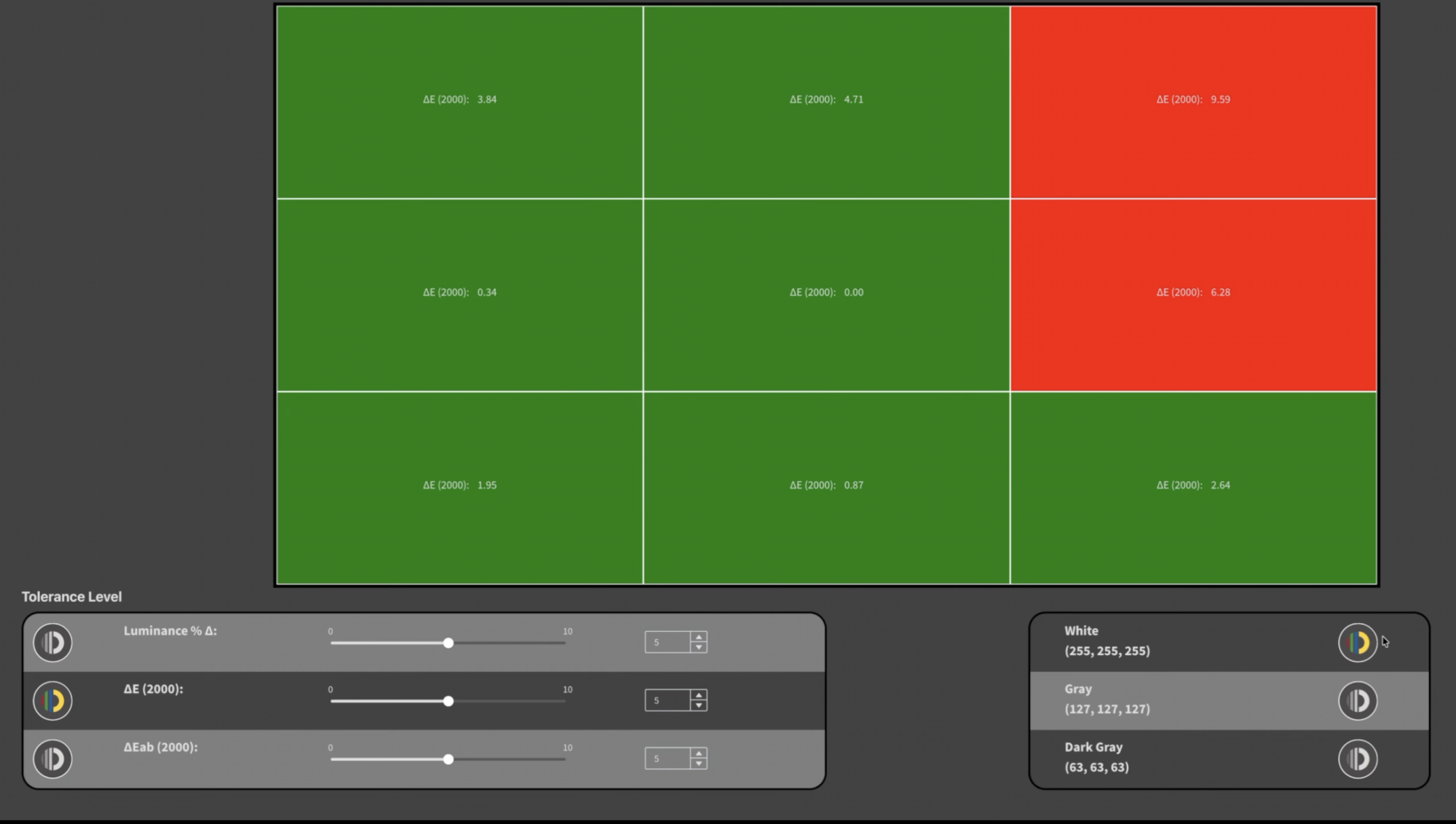The height and width of the screenshot is (824, 1456).
Task: Click the center cell showing ΔE 0.00
Action: pos(826,292)
